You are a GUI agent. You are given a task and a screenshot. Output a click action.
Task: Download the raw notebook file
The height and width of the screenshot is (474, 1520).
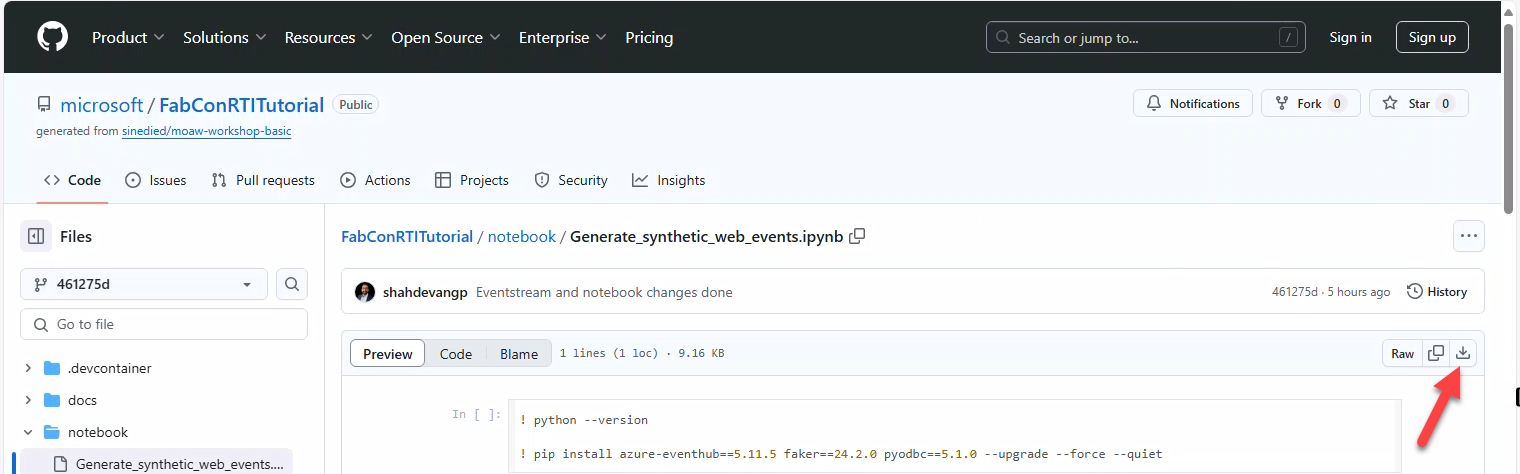tap(1463, 353)
